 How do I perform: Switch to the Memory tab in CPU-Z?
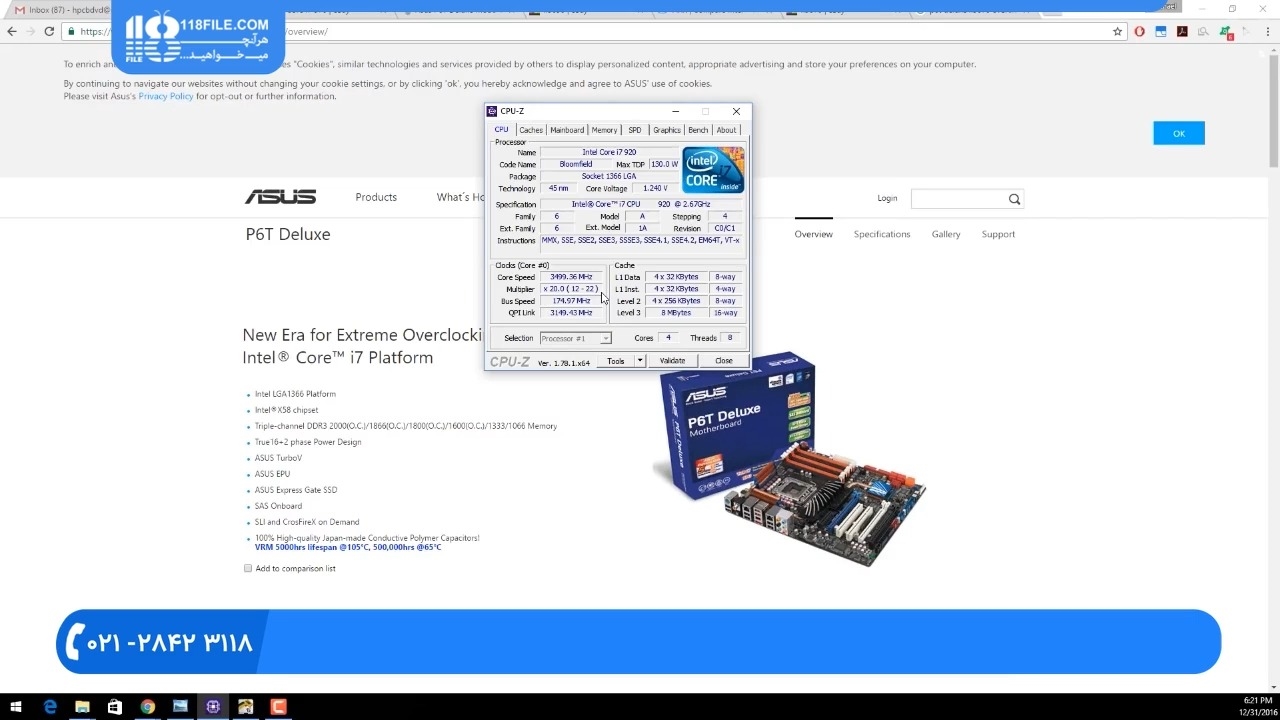click(604, 130)
